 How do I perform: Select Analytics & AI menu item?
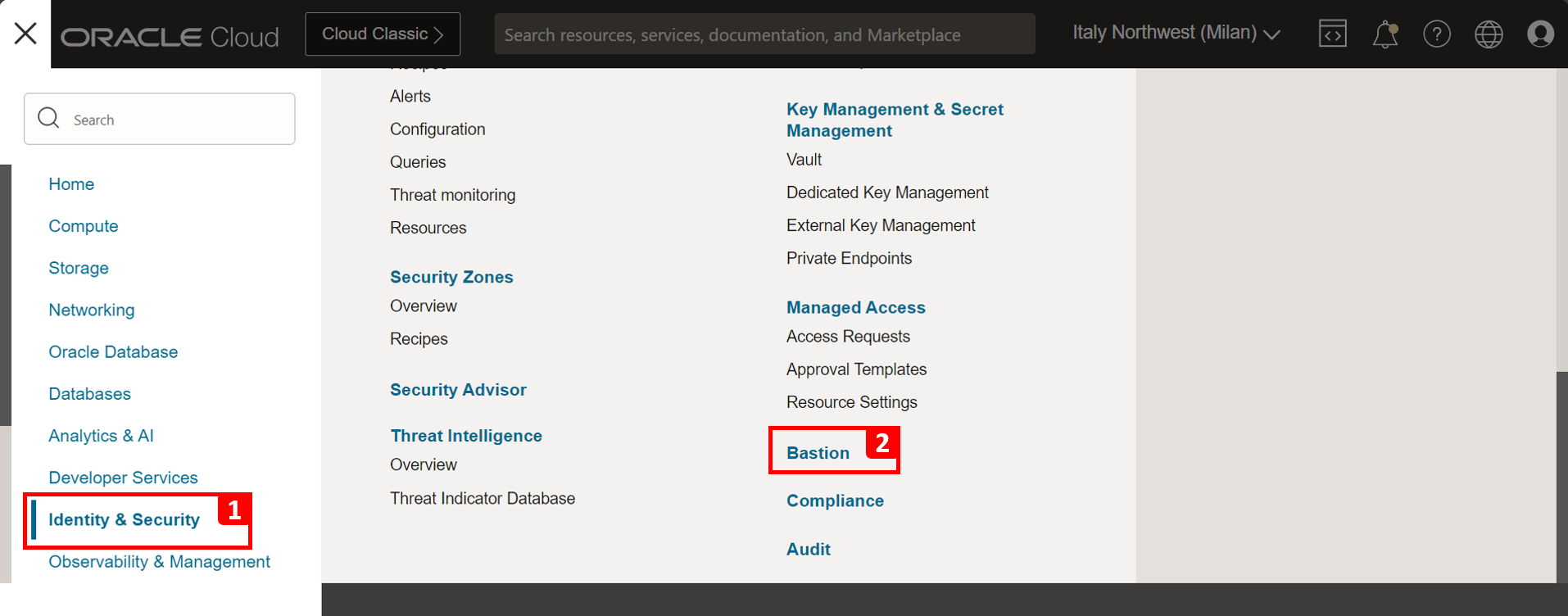(102, 436)
